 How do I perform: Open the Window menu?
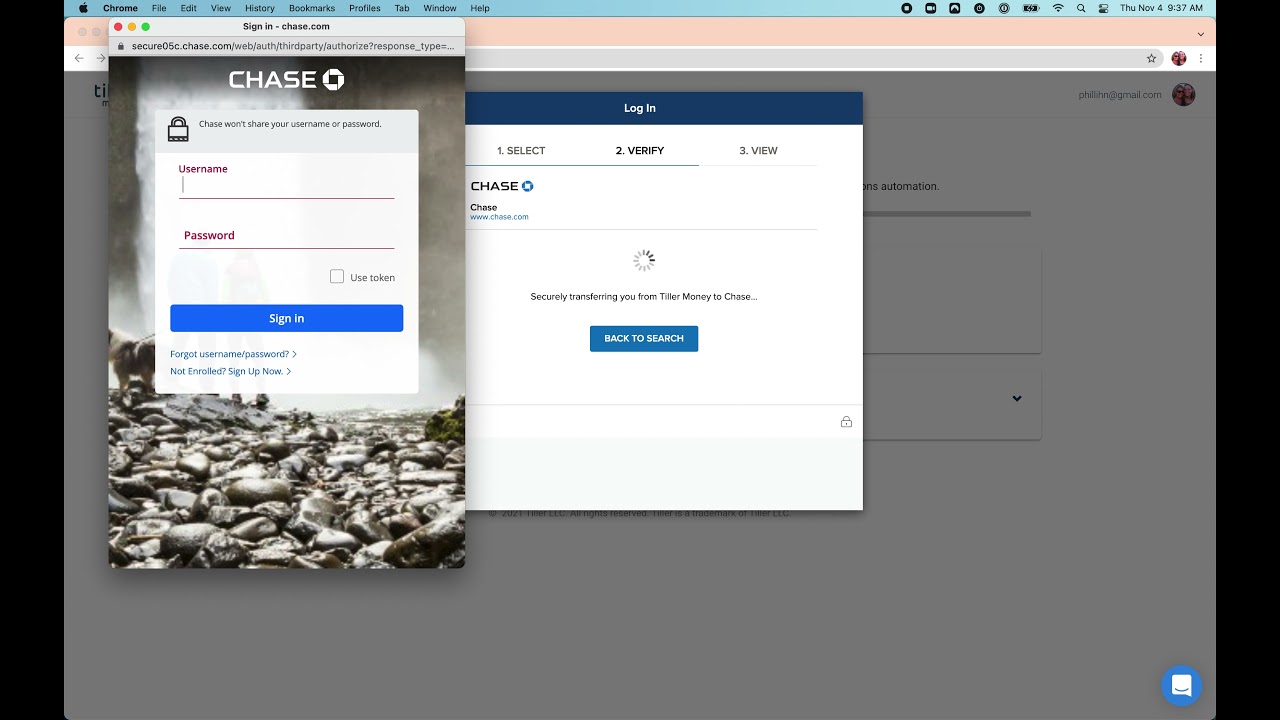tap(440, 8)
